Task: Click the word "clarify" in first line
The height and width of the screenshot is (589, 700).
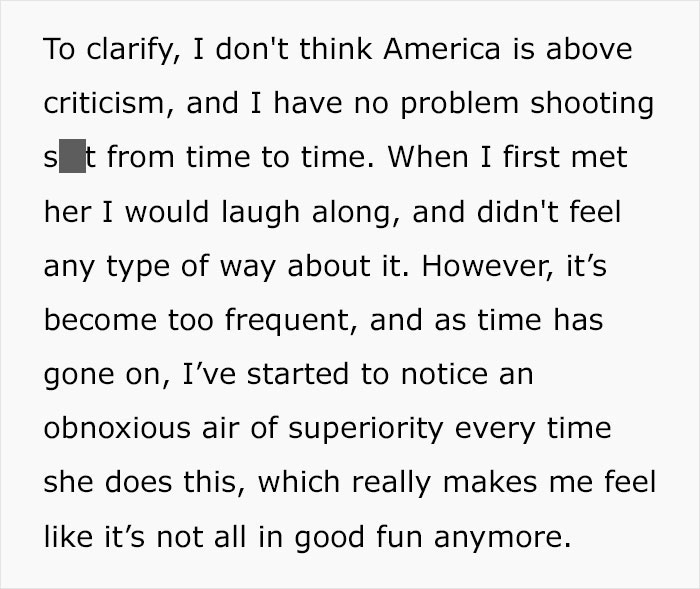Action: coord(131,51)
